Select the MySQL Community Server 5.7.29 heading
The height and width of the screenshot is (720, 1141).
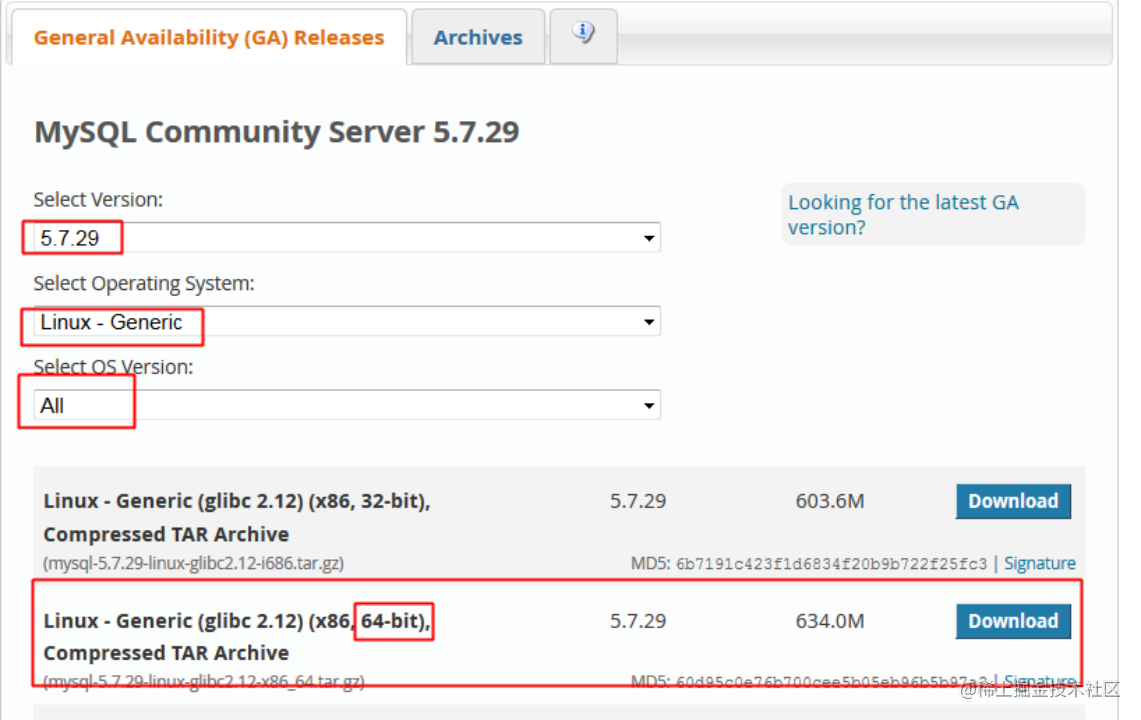tap(277, 132)
